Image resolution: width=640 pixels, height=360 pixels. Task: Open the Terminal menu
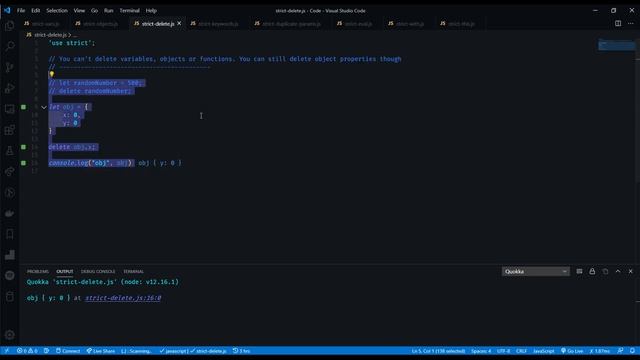(129, 11)
